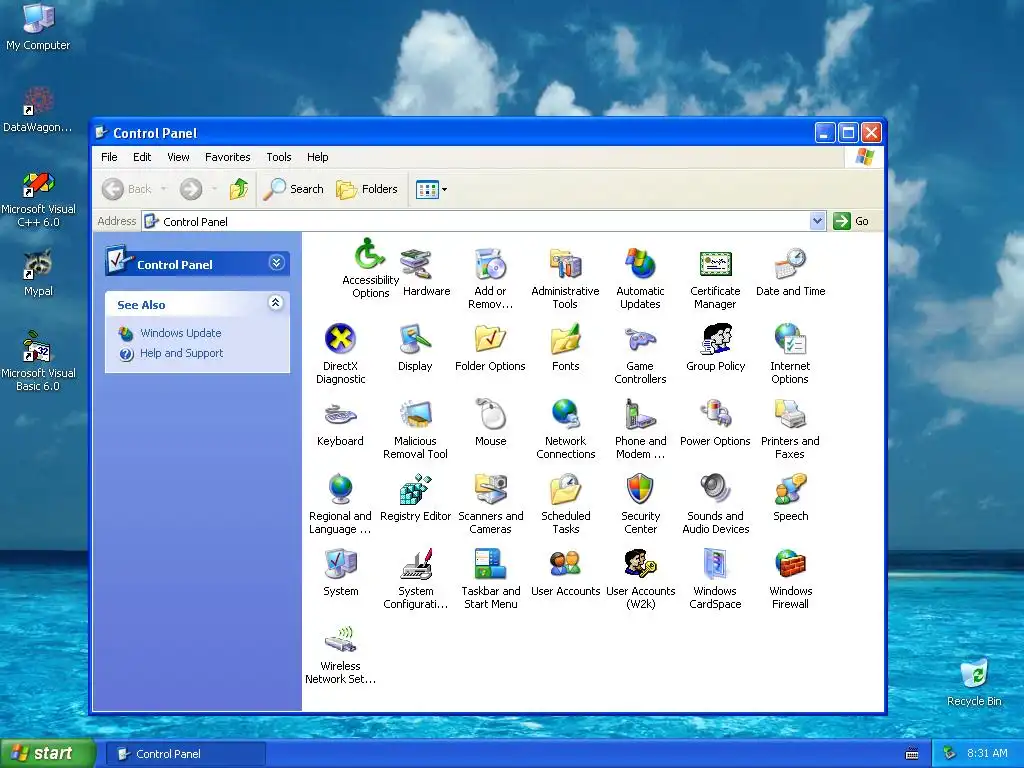Open Folder Options icon

490,347
